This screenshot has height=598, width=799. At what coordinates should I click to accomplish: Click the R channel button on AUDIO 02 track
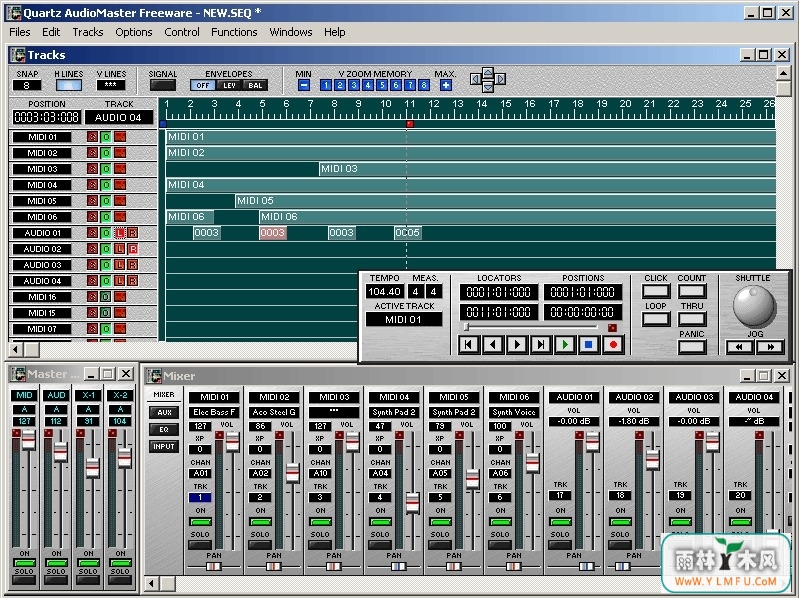132,249
